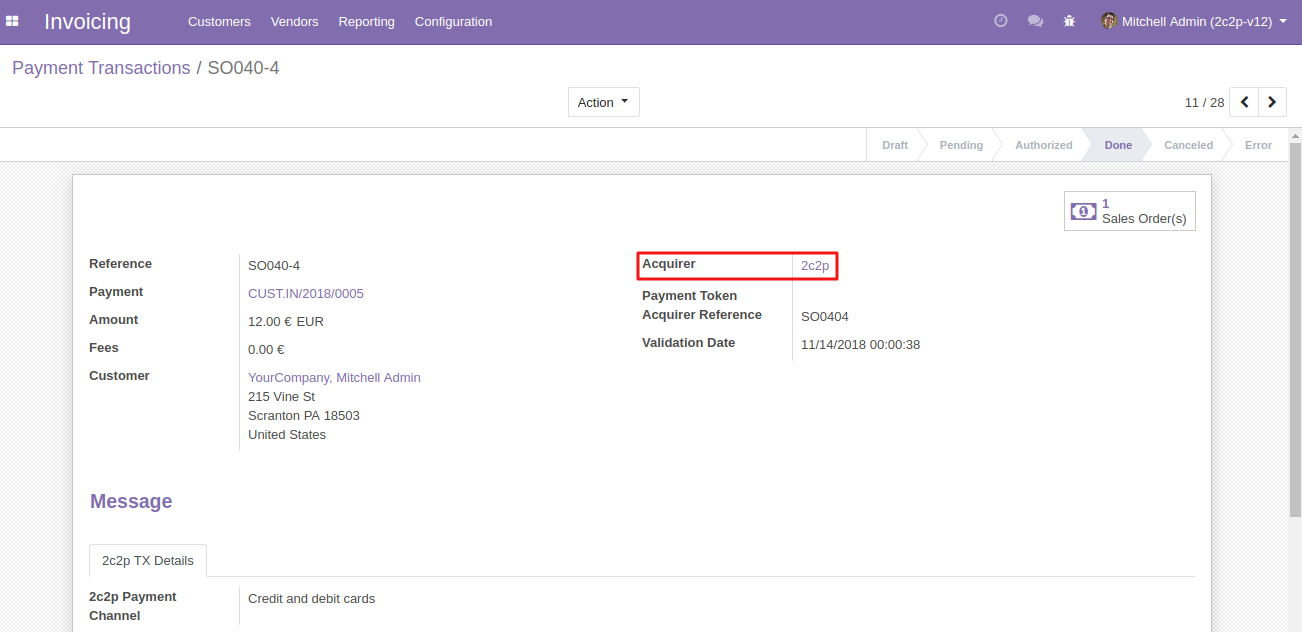Image resolution: width=1302 pixels, height=632 pixels.
Task: Open the Action dropdown
Action: (x=604, y=102)
